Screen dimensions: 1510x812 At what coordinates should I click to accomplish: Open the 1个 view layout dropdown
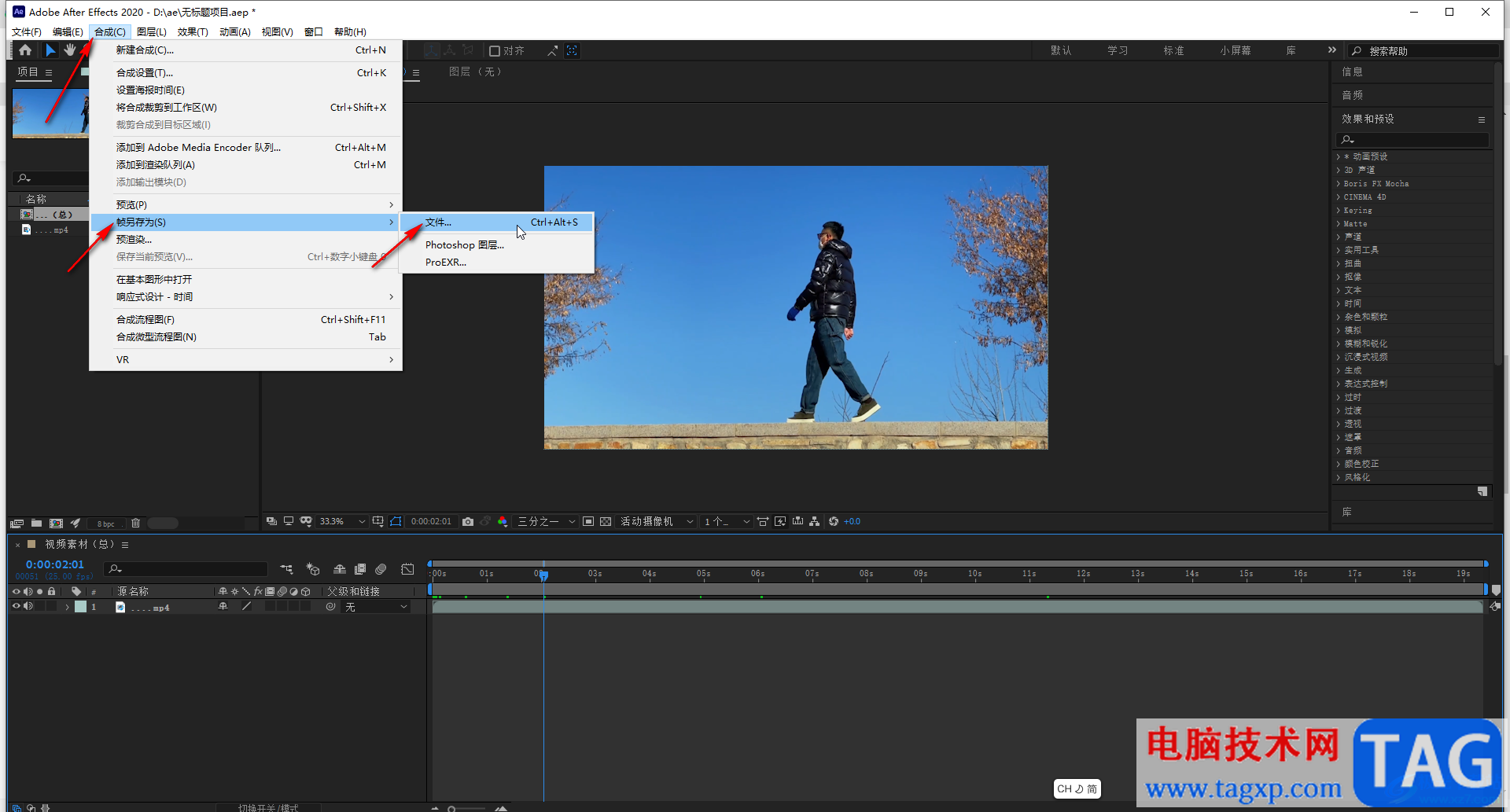pyautogui.click(x=727, y=521)
